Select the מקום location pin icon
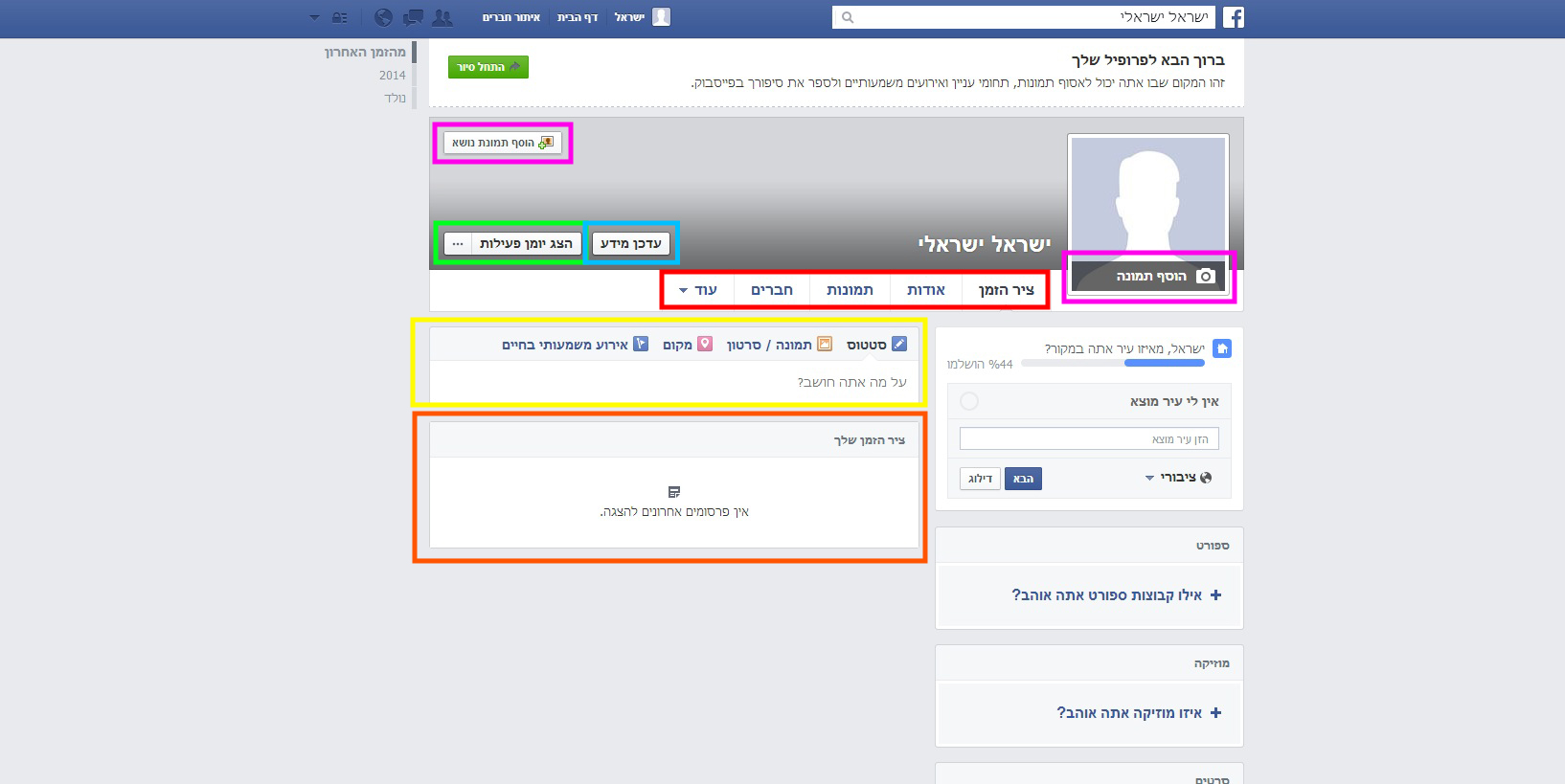Viewport: 1565px width, 784px height. 705,344
